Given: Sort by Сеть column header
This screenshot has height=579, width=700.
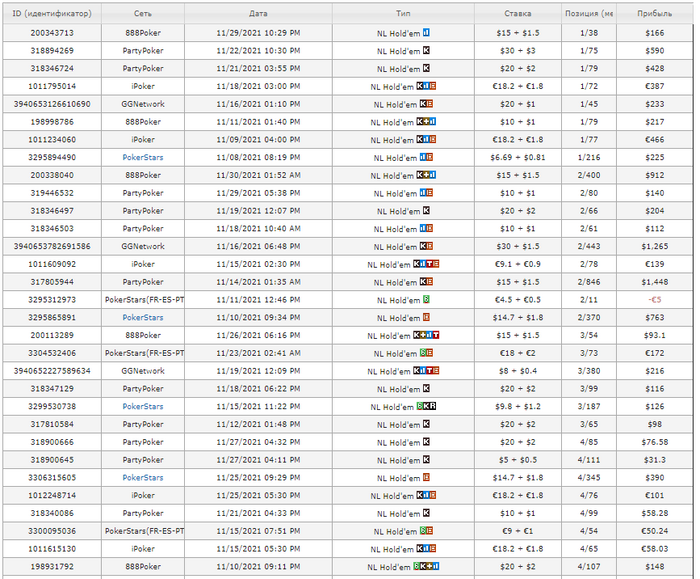Looking at the screenshot, I should (x=143, y=13).
